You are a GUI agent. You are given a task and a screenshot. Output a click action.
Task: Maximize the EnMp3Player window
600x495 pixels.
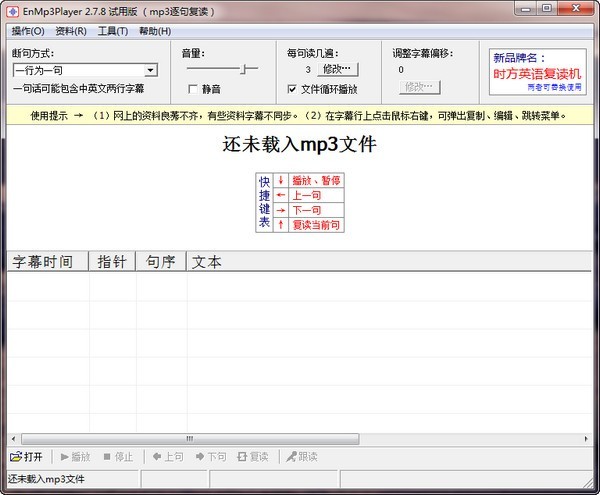[547, 8]
